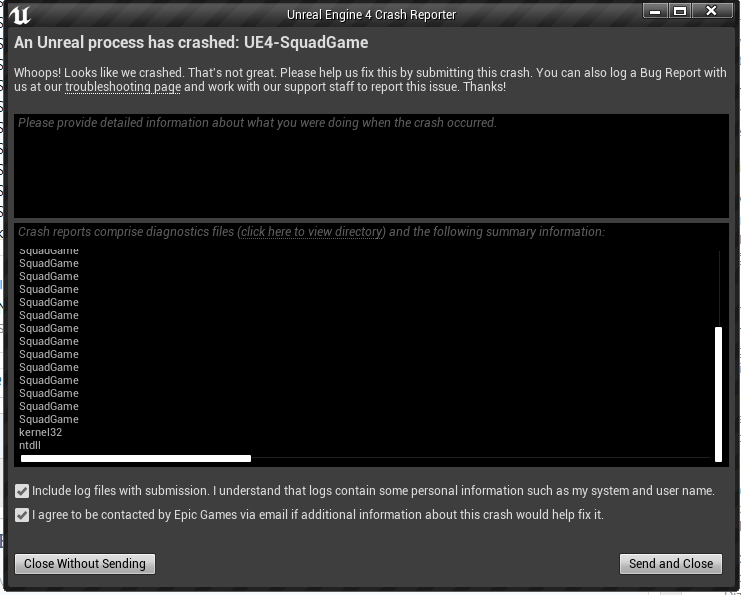Screen dimensions: 741x595
Task: Minimize the Crash Reporter window
Action: [x=655, y=11]
